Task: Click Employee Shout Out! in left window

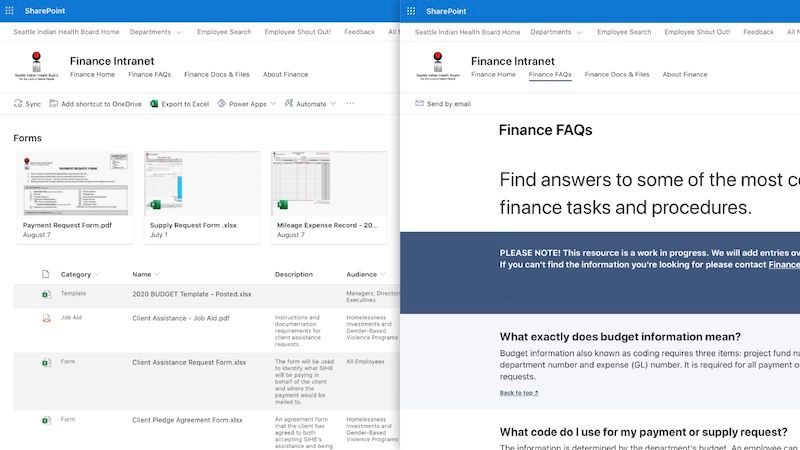Action: 297,32
